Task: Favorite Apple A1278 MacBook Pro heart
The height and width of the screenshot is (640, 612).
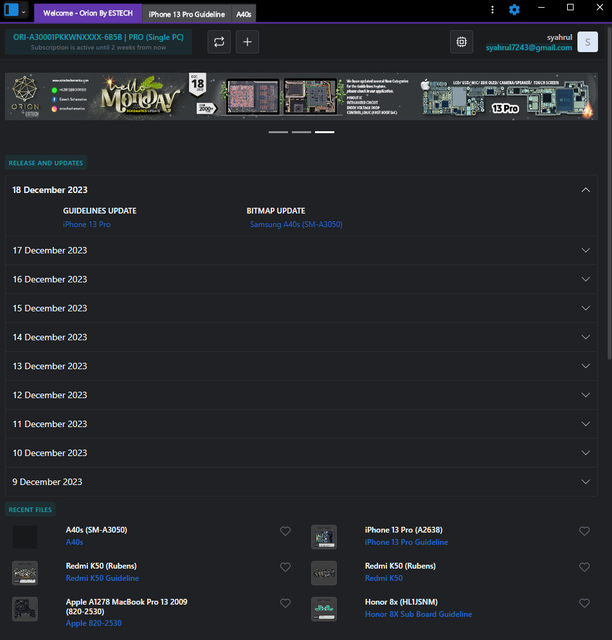Action: tap(285, 603)
